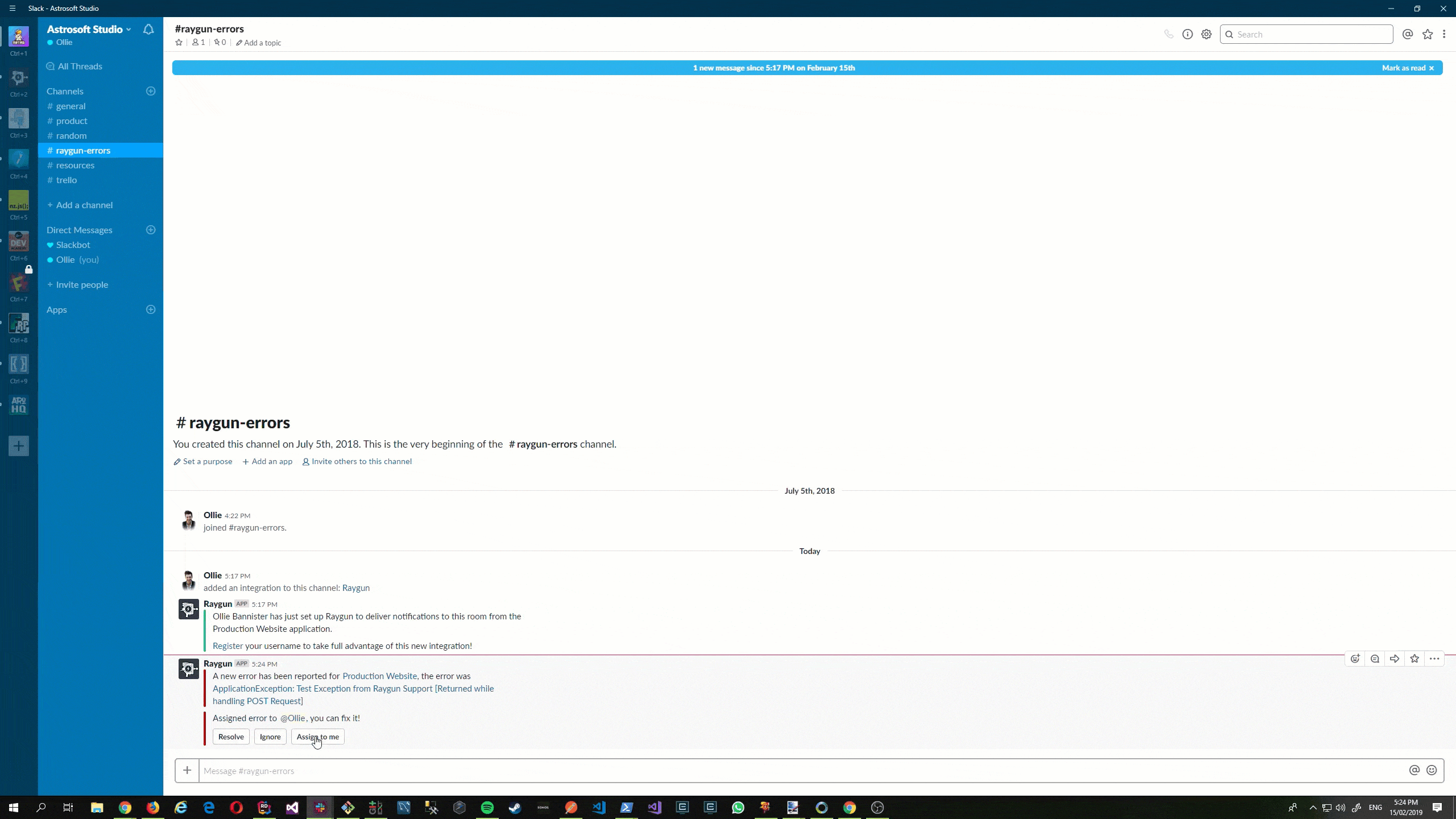Add a reaction to Raygun message
The height and width of the screenshot is (819, 1456).
(x=1355, y=659)
